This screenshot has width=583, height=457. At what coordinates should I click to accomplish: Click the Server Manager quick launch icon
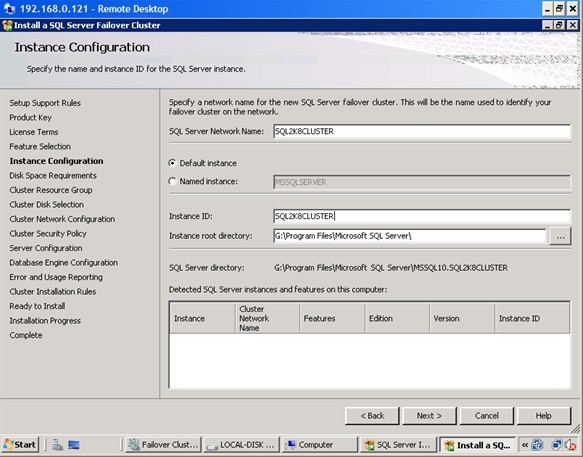point(57,445)
